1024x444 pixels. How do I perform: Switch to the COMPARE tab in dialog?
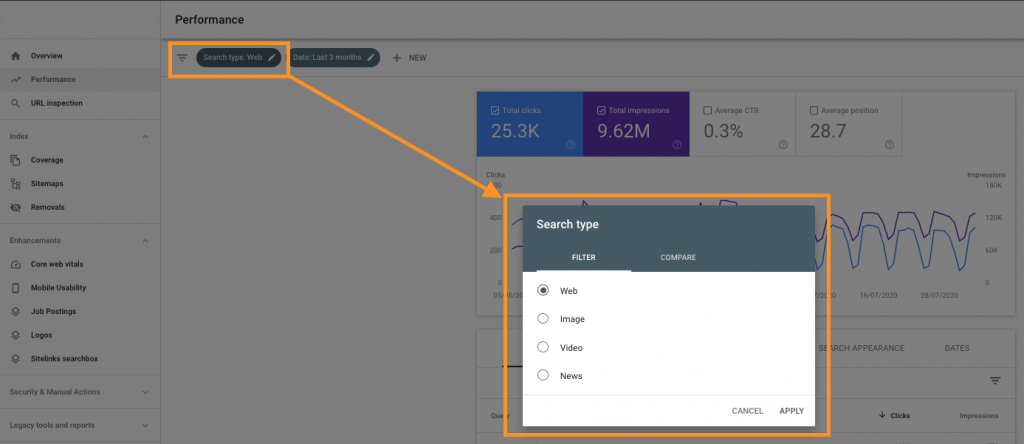[678, 257]
